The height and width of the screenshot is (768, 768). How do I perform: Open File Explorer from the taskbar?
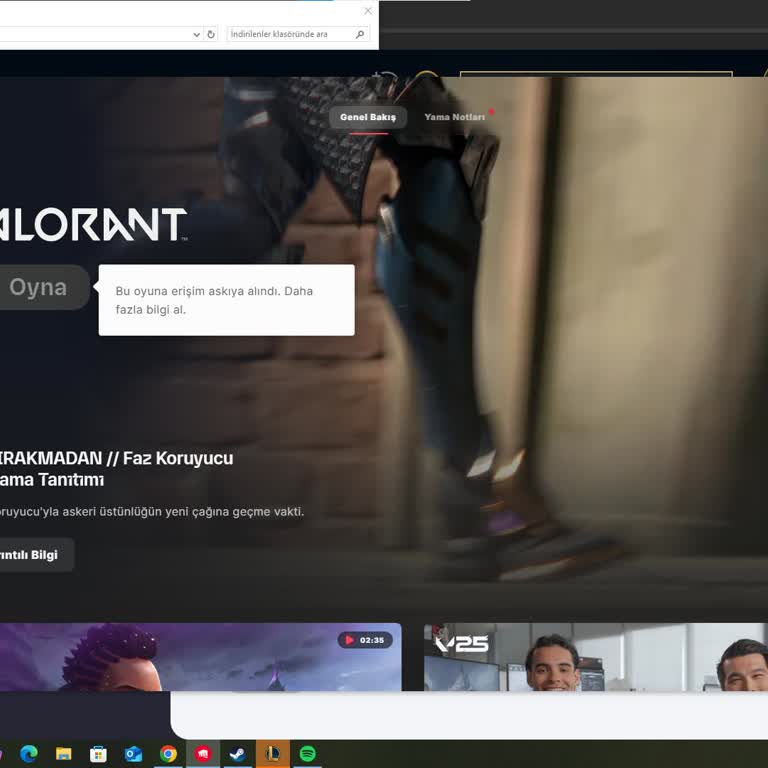pyautogui.click(x=63, y=754)
